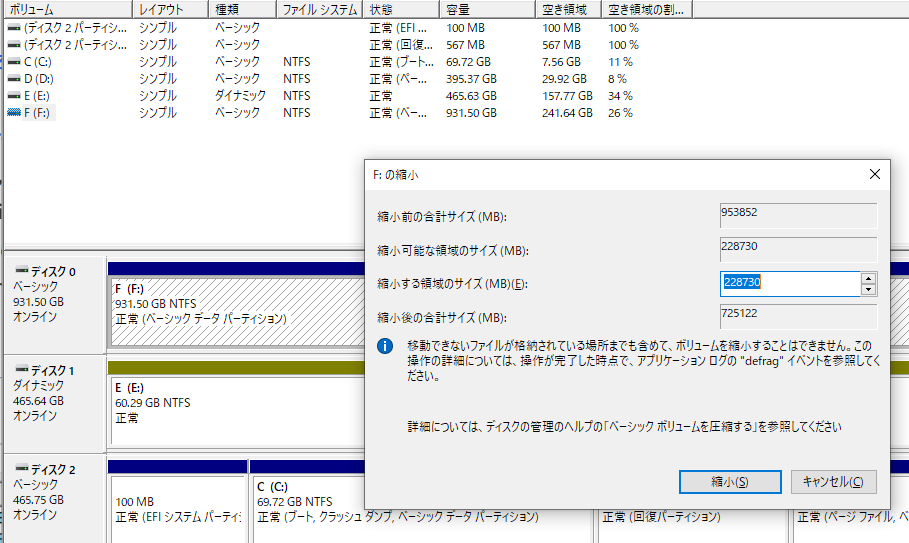Click the ダイナミック label under ディスク 1
The width and height of the screenshot is (909, 543).
click(x=38, y=385)
